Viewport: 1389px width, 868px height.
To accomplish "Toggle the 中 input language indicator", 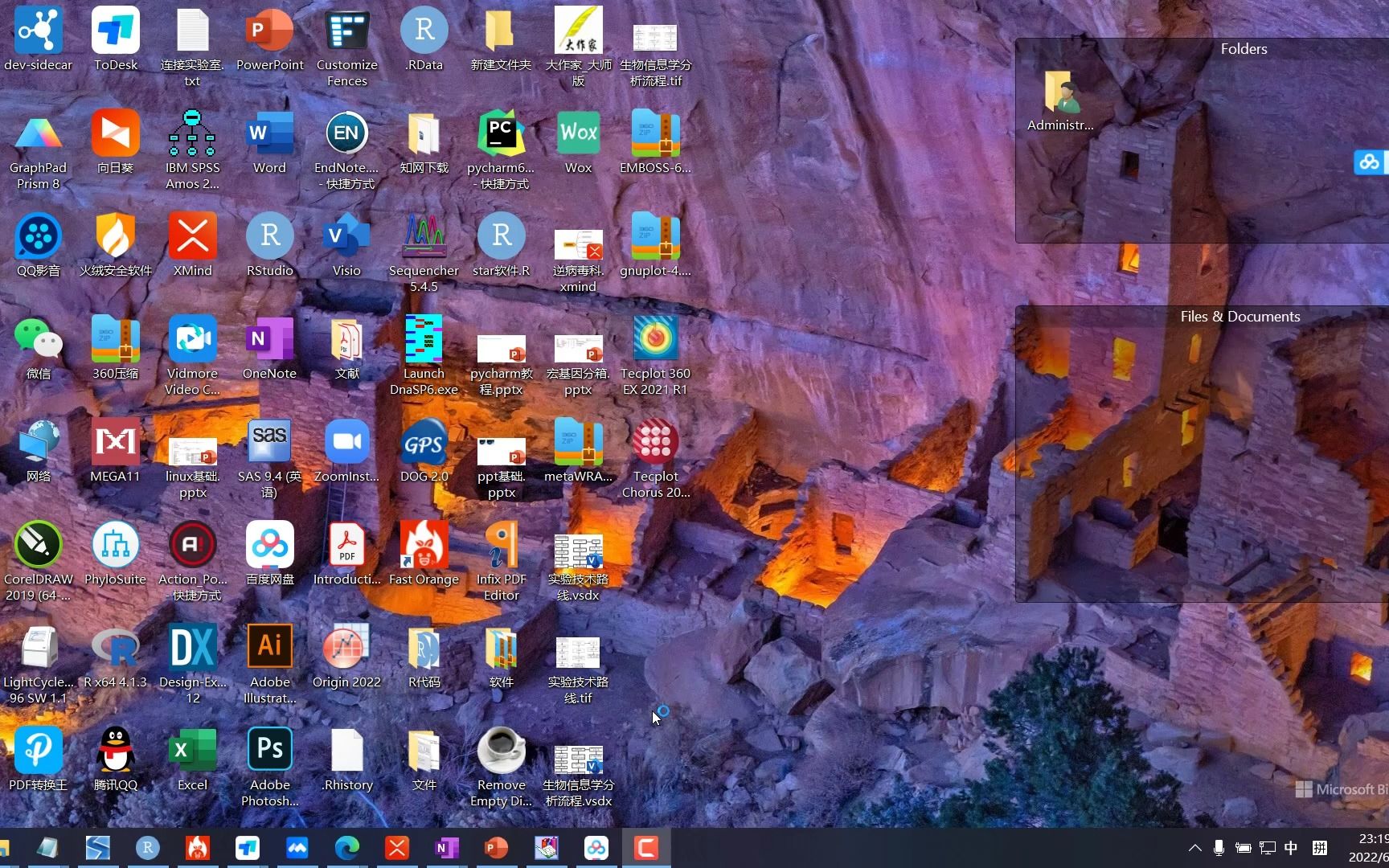I will point(1291,848).
